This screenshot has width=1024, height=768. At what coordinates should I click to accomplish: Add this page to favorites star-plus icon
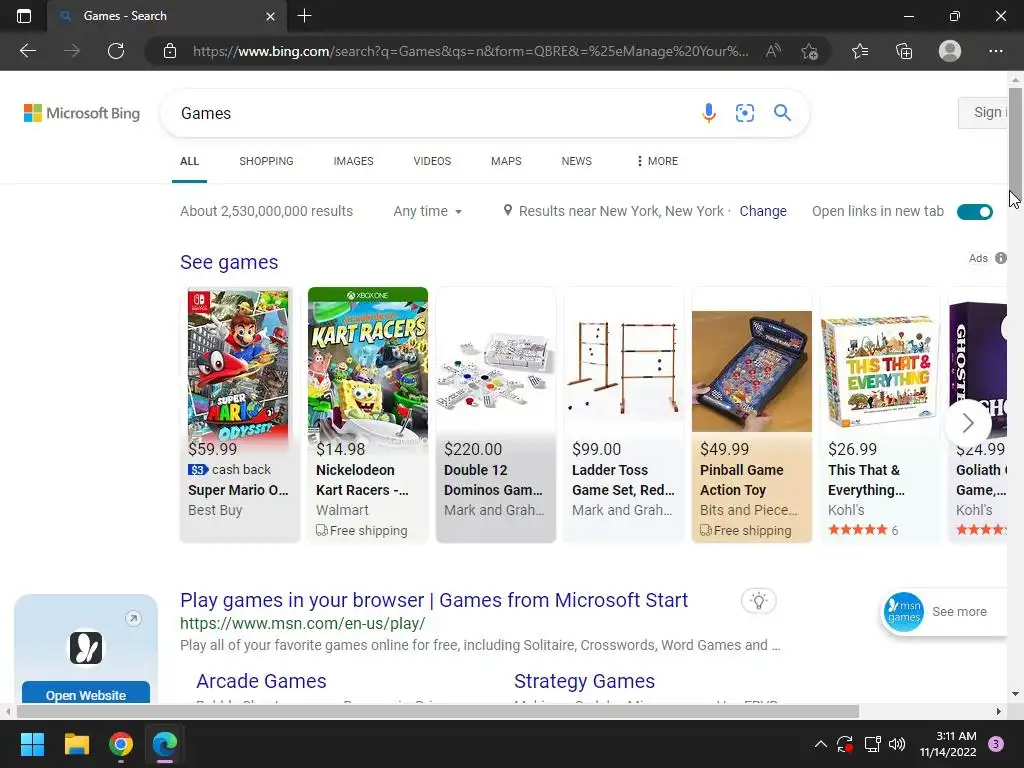pos(810,51)
